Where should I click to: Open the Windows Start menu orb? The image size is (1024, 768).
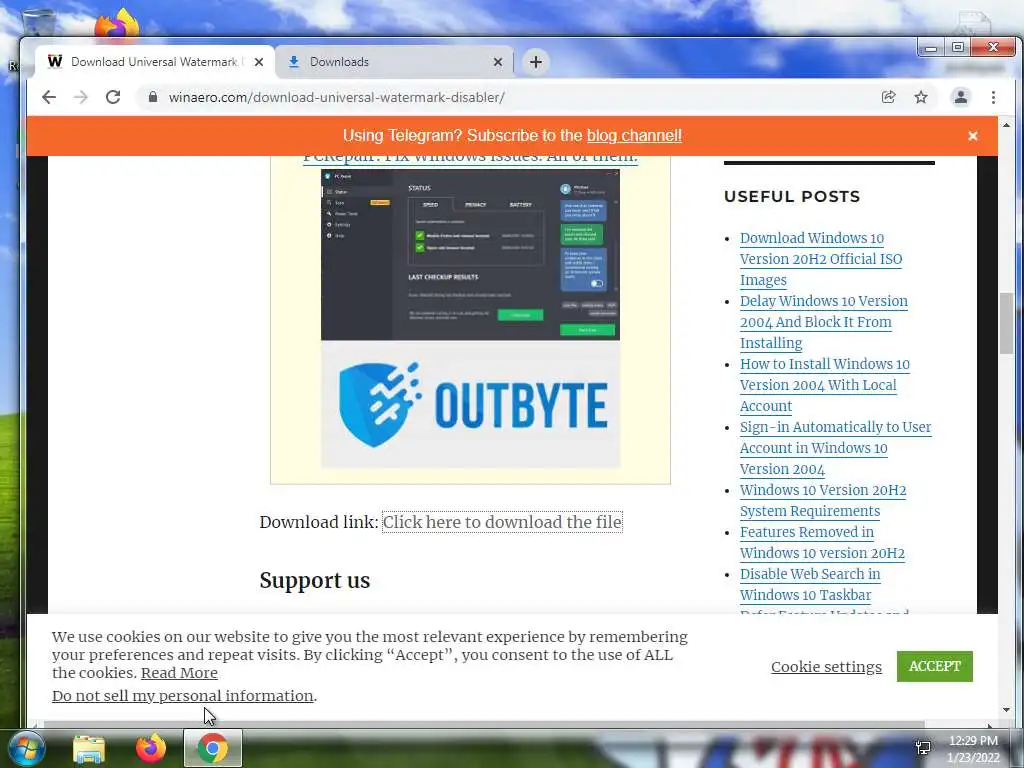[x=26, y=748]
